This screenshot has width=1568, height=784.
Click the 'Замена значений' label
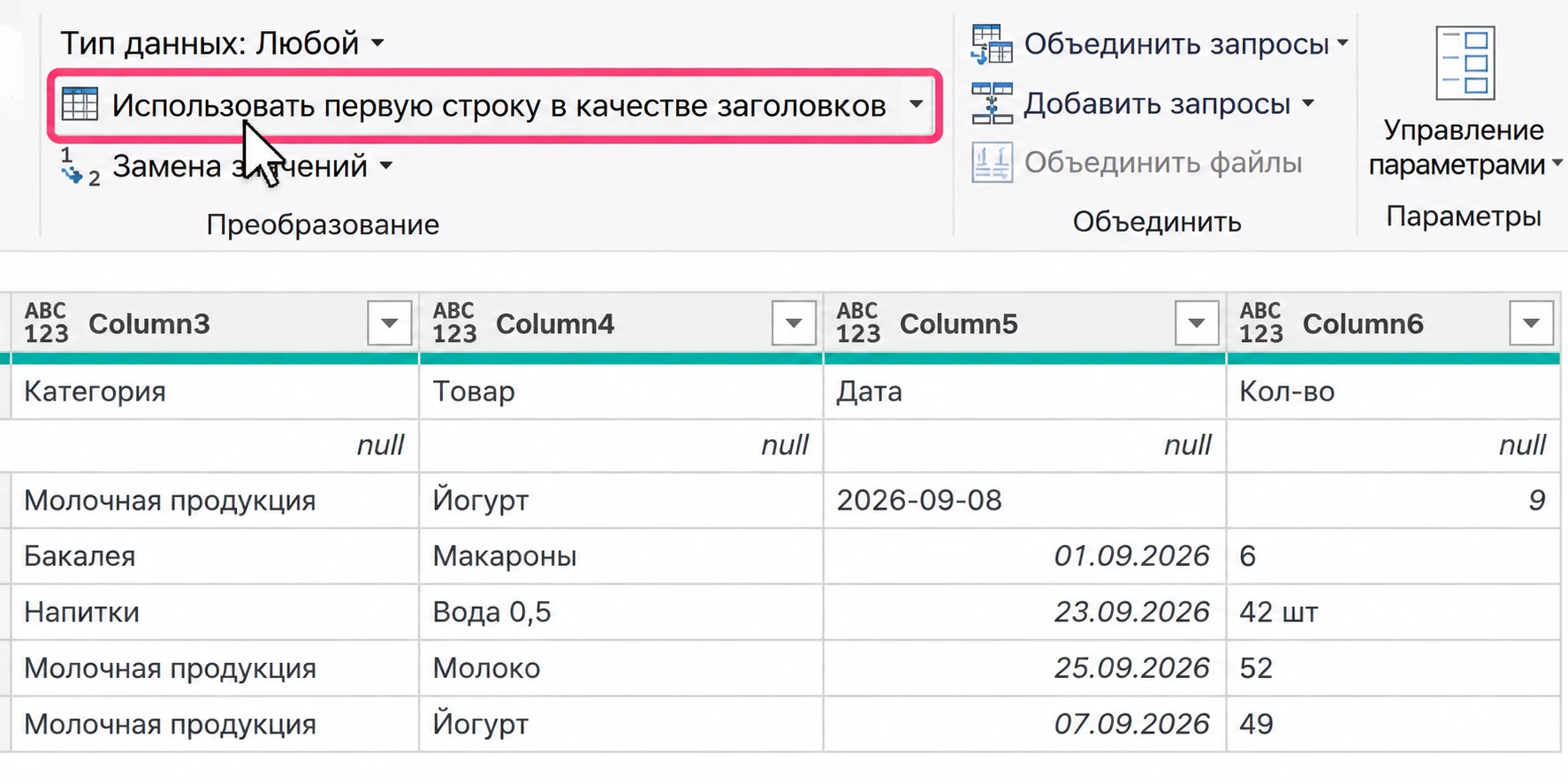[240, 166]
